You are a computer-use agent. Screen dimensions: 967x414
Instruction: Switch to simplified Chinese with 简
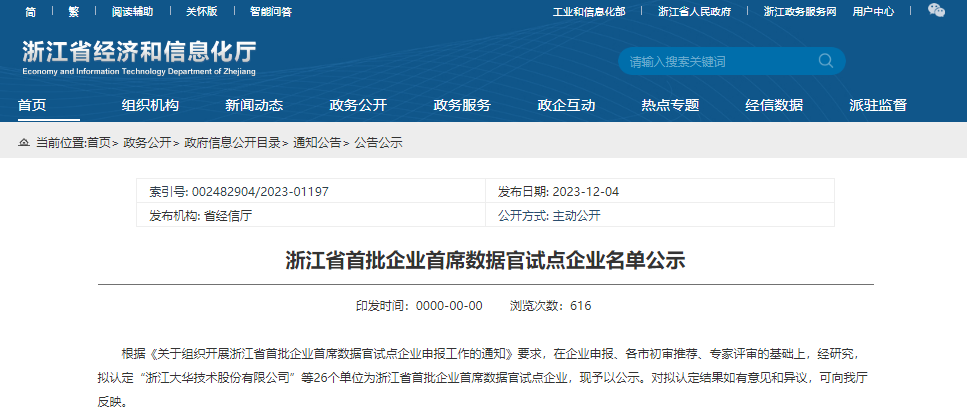point(30,12)
